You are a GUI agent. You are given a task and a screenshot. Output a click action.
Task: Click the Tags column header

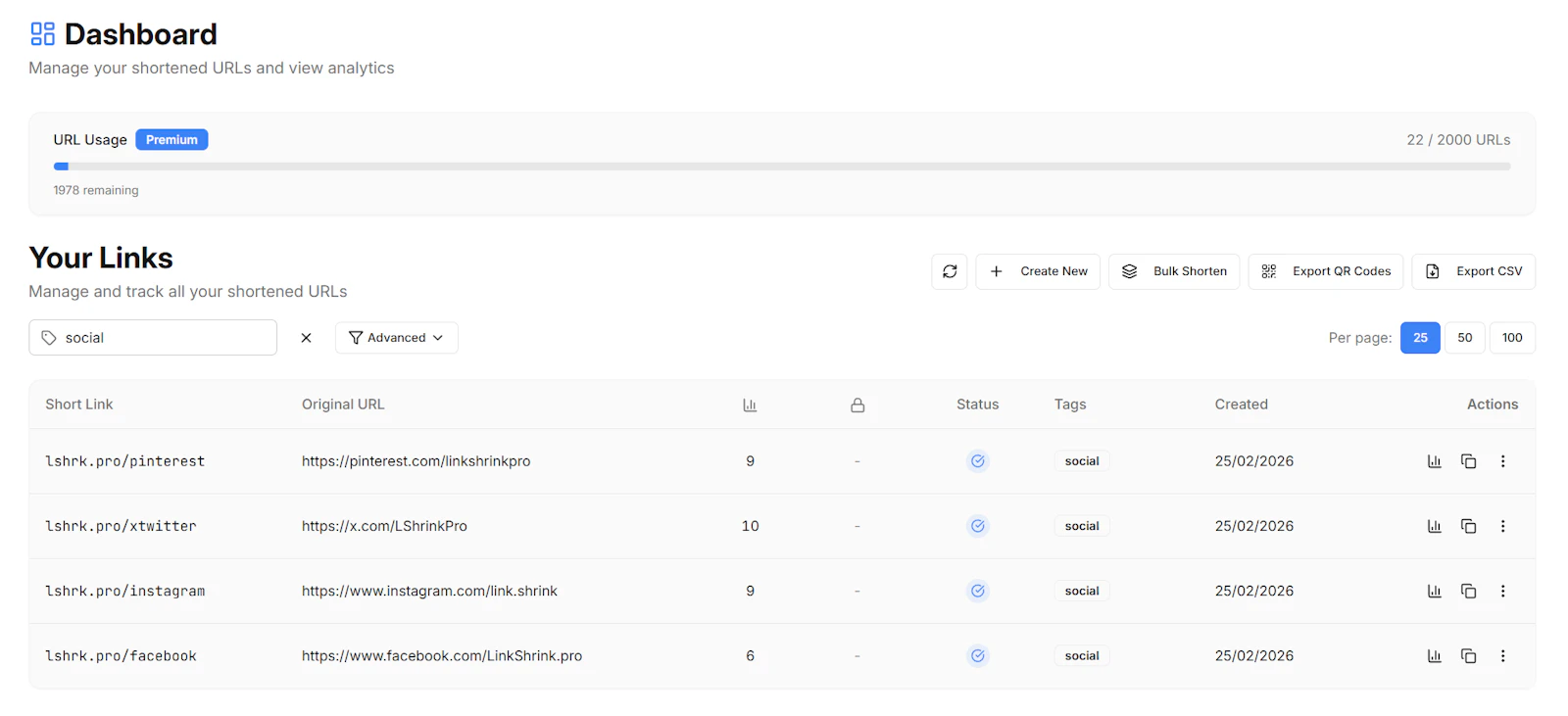[x=1070, y=405]
